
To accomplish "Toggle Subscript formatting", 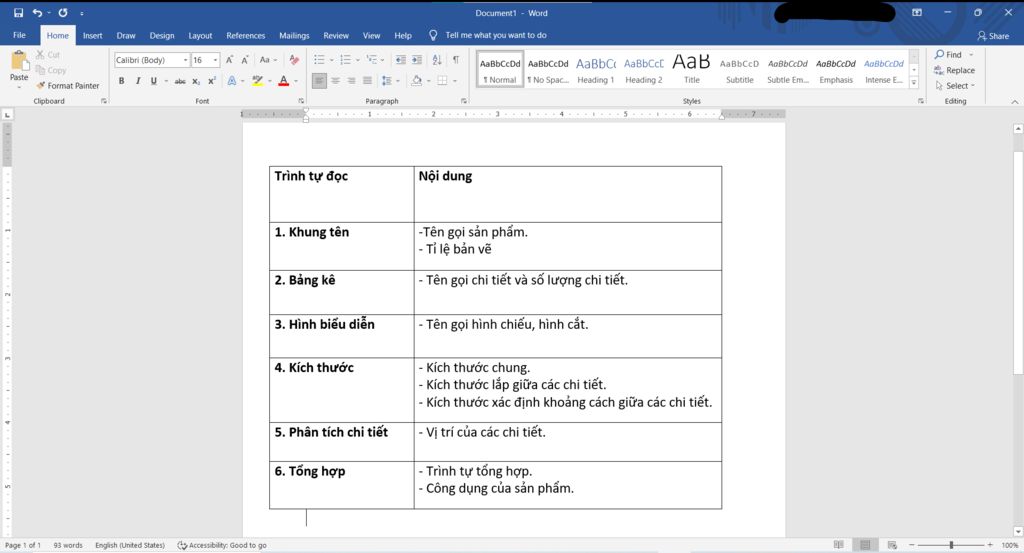I will (196, 81).
